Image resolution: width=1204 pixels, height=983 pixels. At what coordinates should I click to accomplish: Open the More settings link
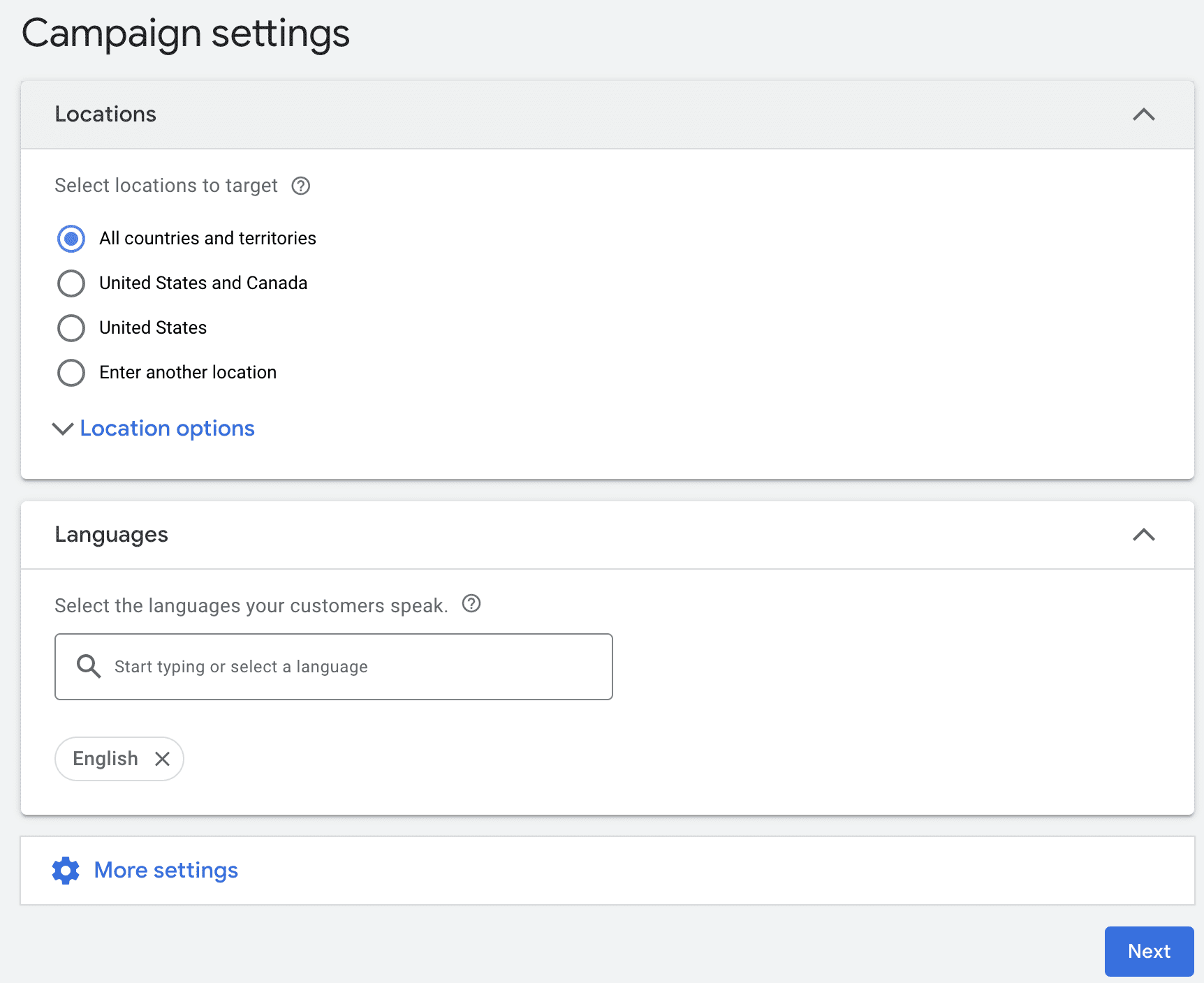[x=166, y=871]
